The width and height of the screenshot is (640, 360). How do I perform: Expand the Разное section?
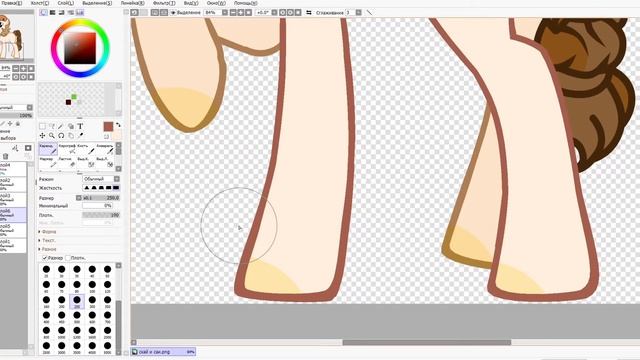[48, 249]
